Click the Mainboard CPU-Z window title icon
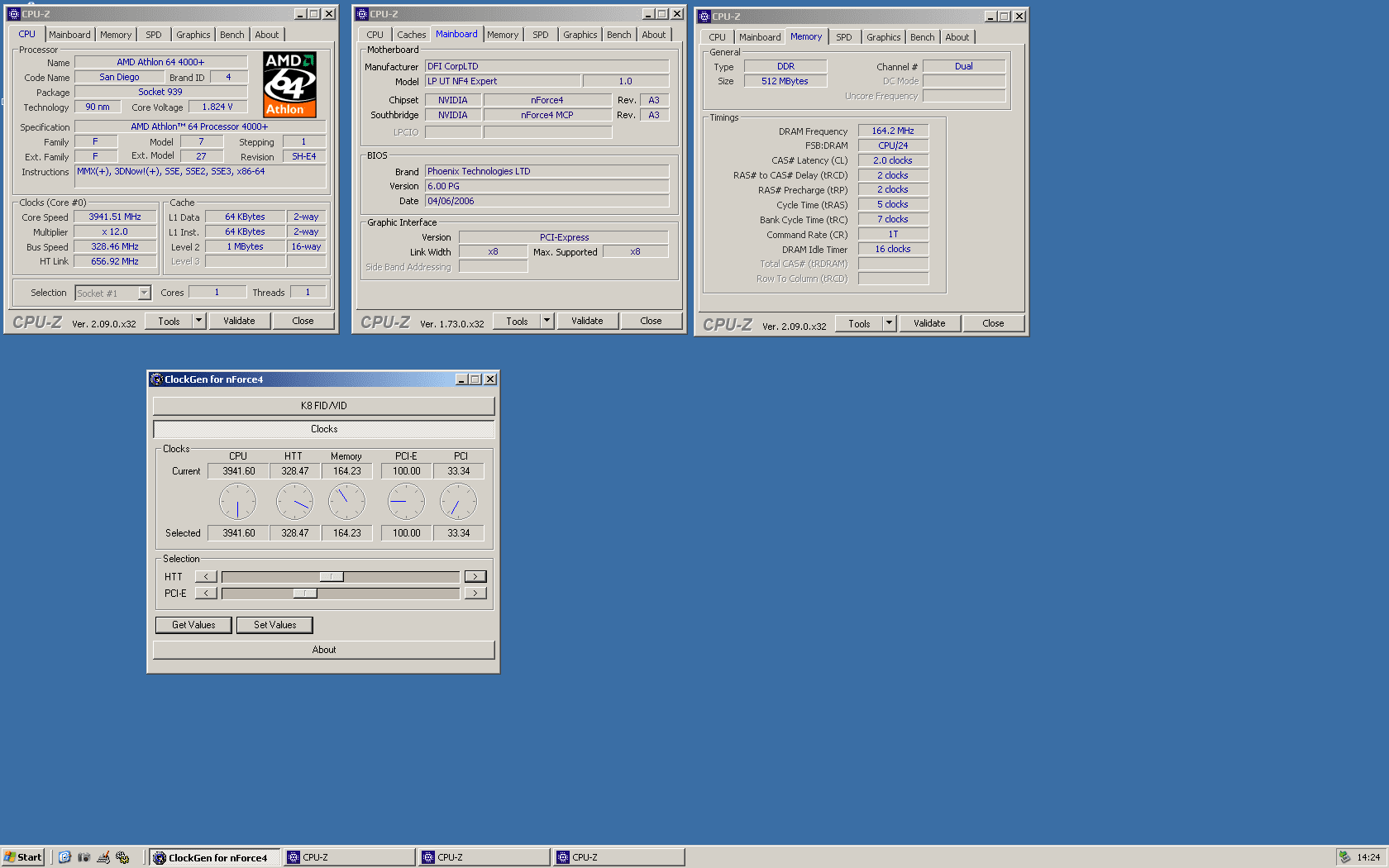 click(361, 14)
